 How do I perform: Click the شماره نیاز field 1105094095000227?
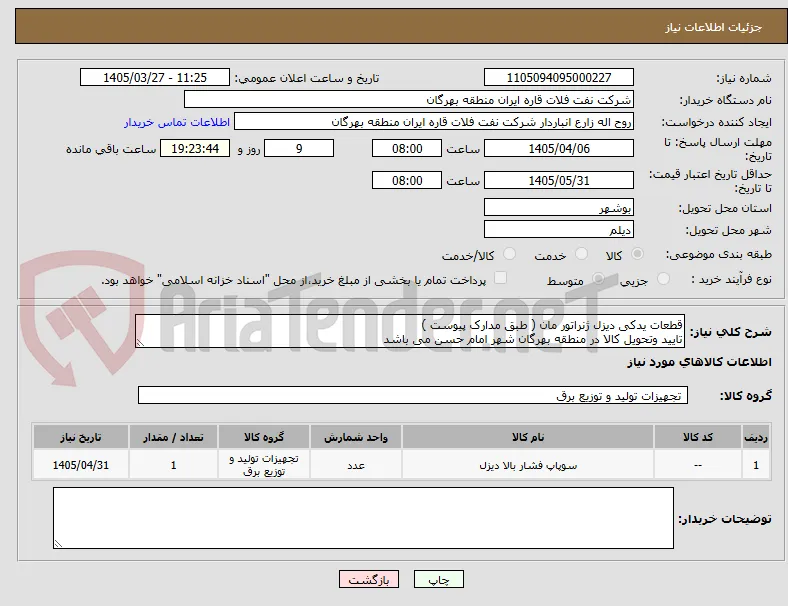pos(558,77)
